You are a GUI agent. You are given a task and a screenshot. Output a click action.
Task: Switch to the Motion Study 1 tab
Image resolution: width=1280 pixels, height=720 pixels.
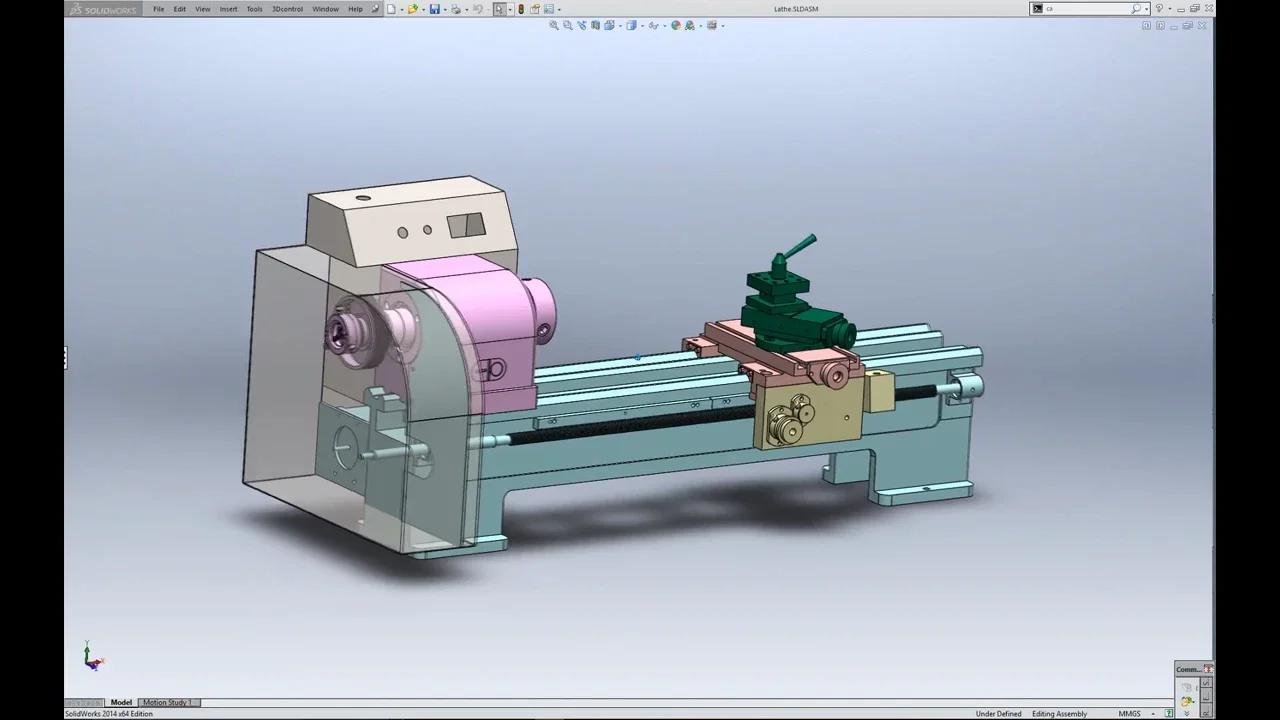coord(167,702)
